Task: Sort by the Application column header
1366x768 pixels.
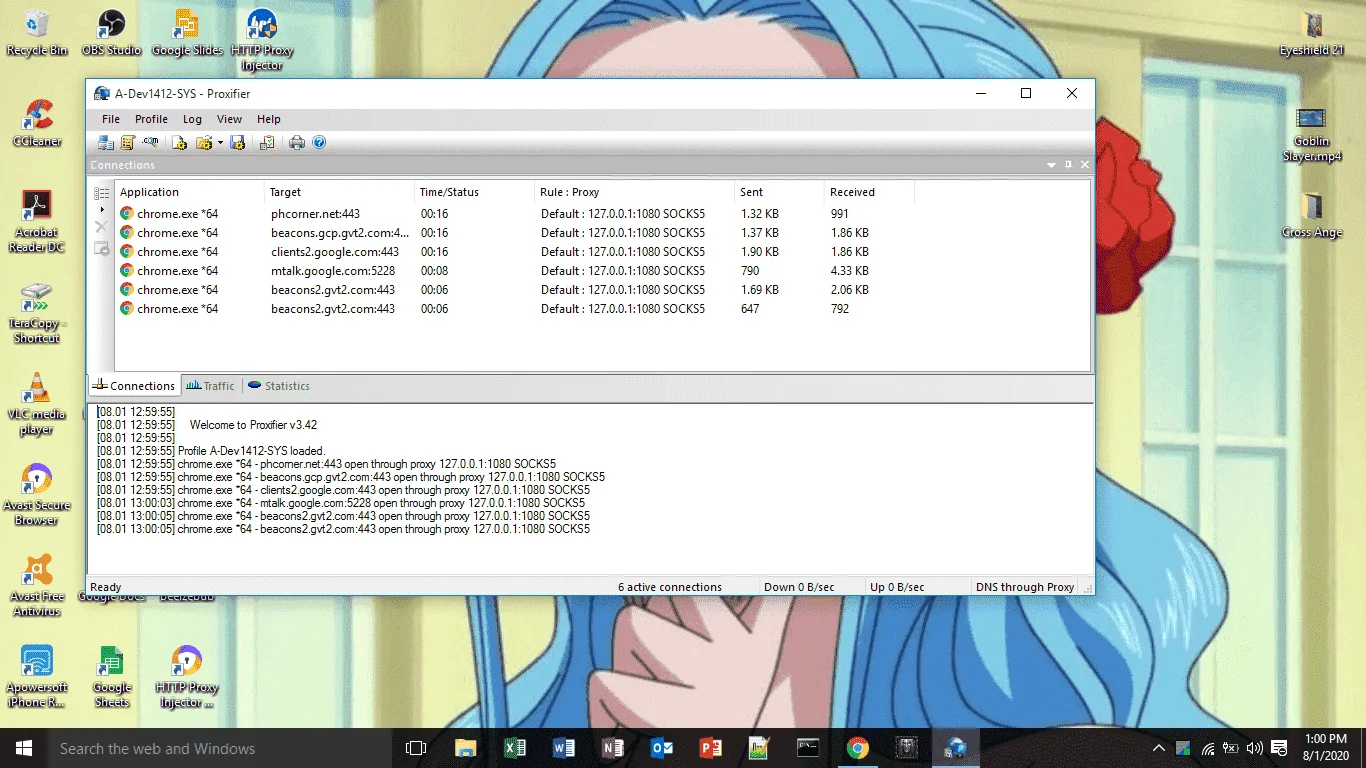Action: coord(189,192)
